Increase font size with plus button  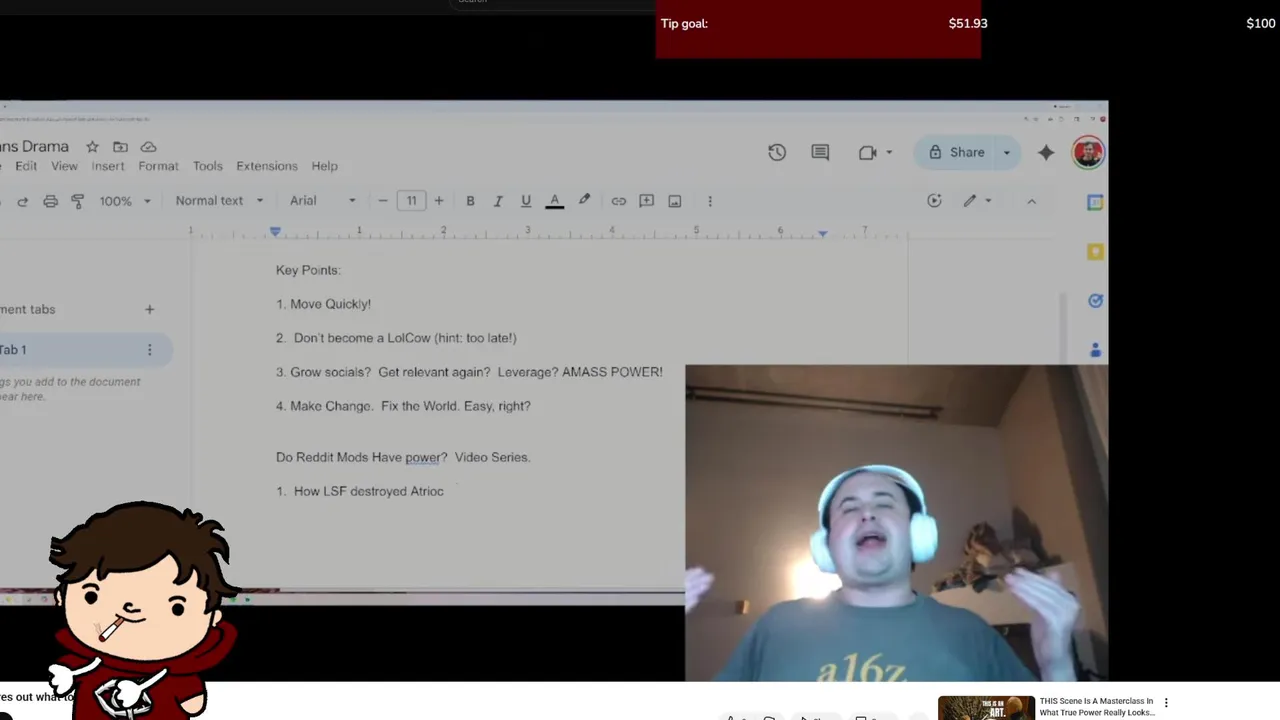[x=438, y=201]
